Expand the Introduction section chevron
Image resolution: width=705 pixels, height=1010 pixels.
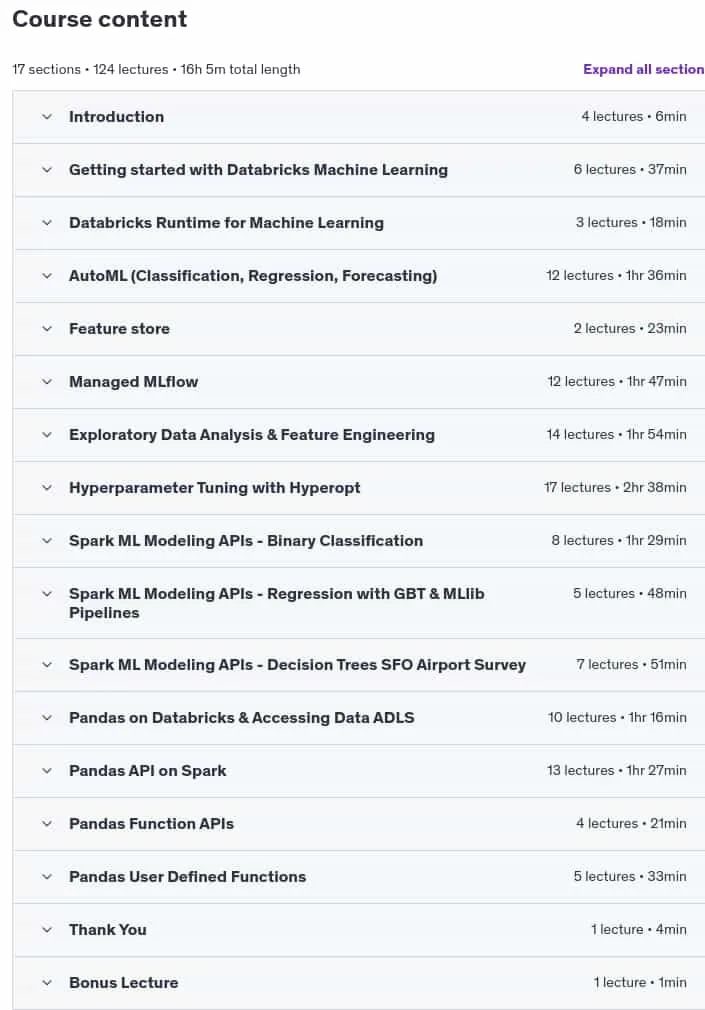tap(47, 117)
